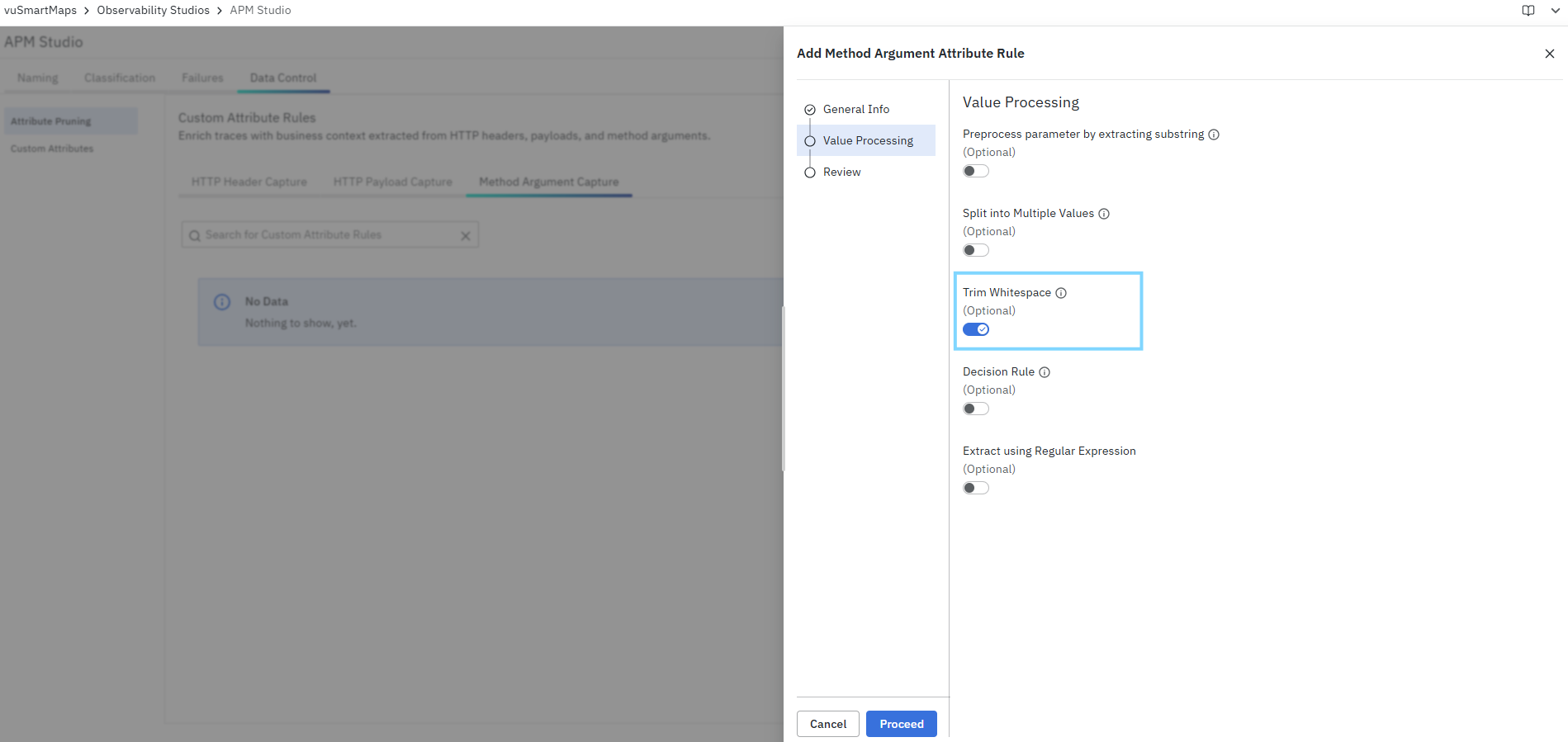Click the search magnifier icon
The image size is (1568, 742).
195,236
